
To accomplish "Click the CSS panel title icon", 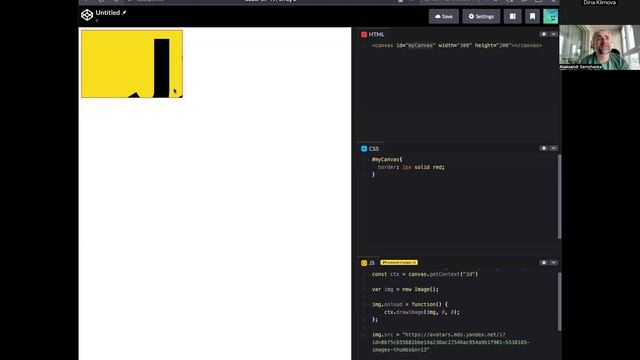I will point(364,149).
